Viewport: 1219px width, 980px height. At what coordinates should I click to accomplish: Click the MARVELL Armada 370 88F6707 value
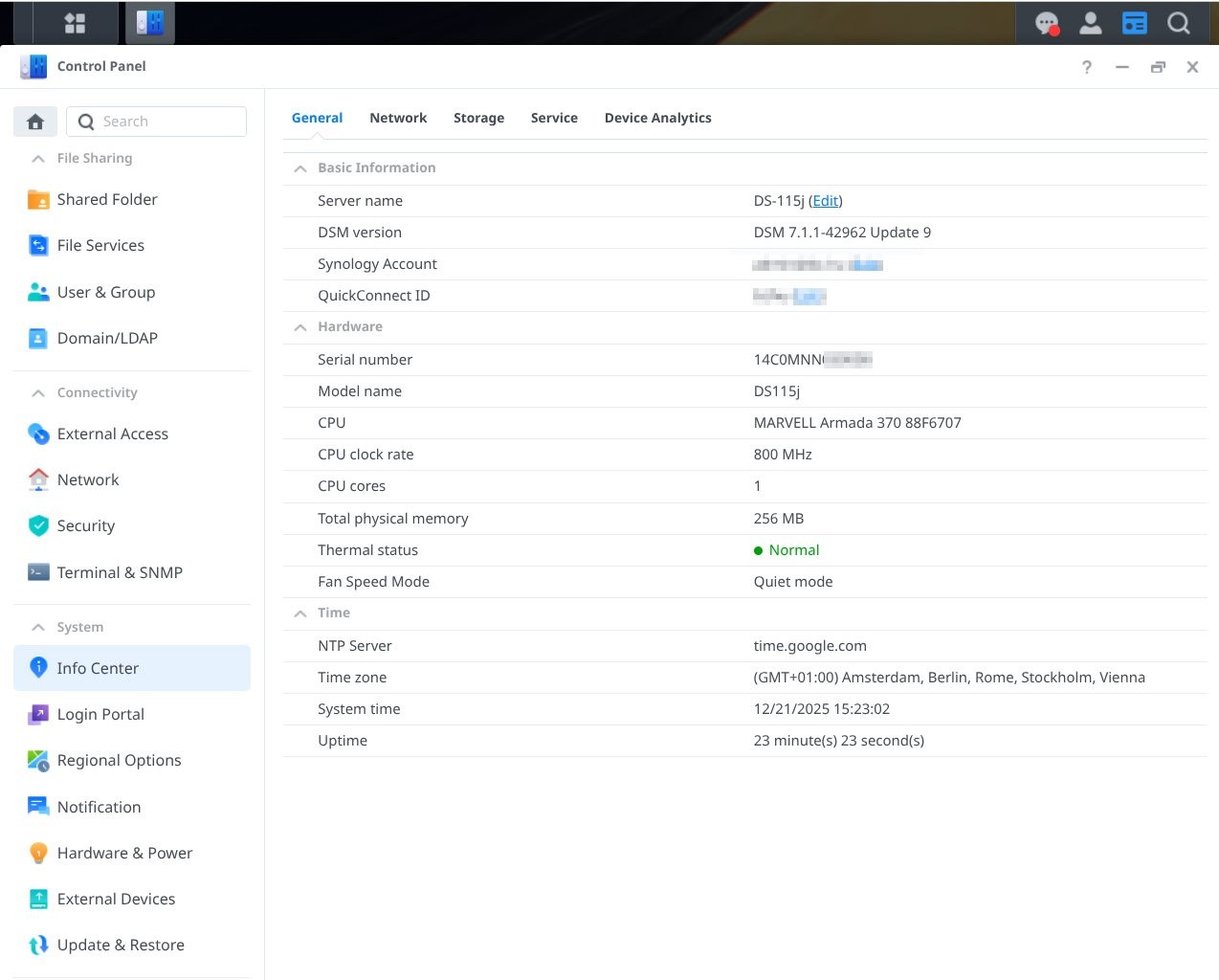[x=857, y=423]
